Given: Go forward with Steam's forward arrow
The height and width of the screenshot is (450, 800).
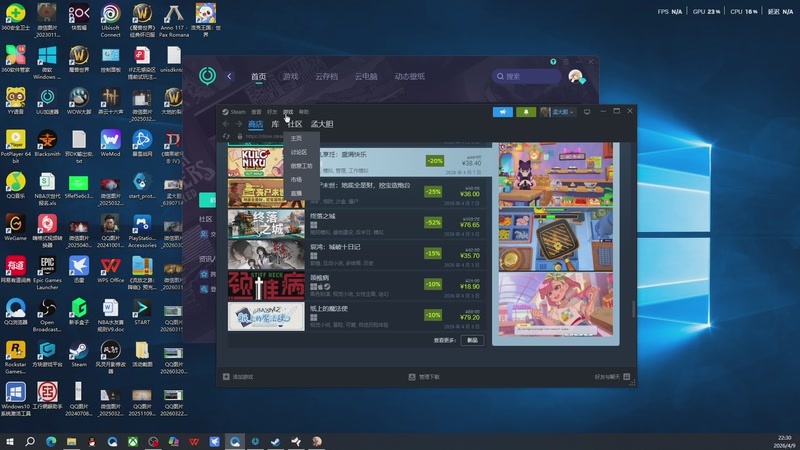Looking at the screenshot, I should pos(238,124).
